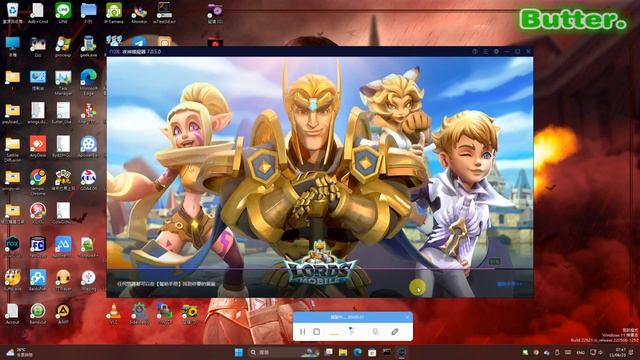This screenshot has width=640, height=360.
Task: Launch VLC media player desktop icon
Action: [x=114, y=313]
